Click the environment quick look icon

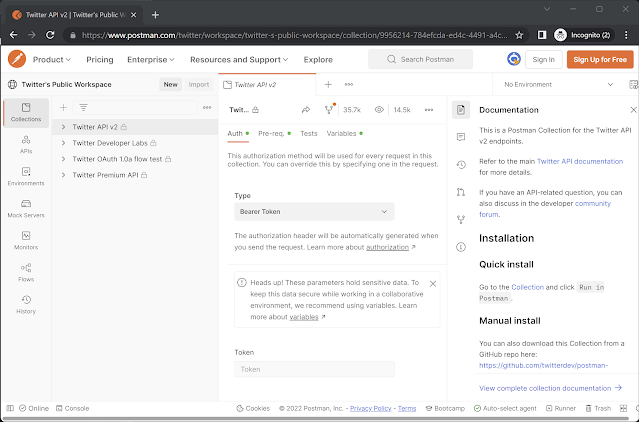click(x=634, y=84)
